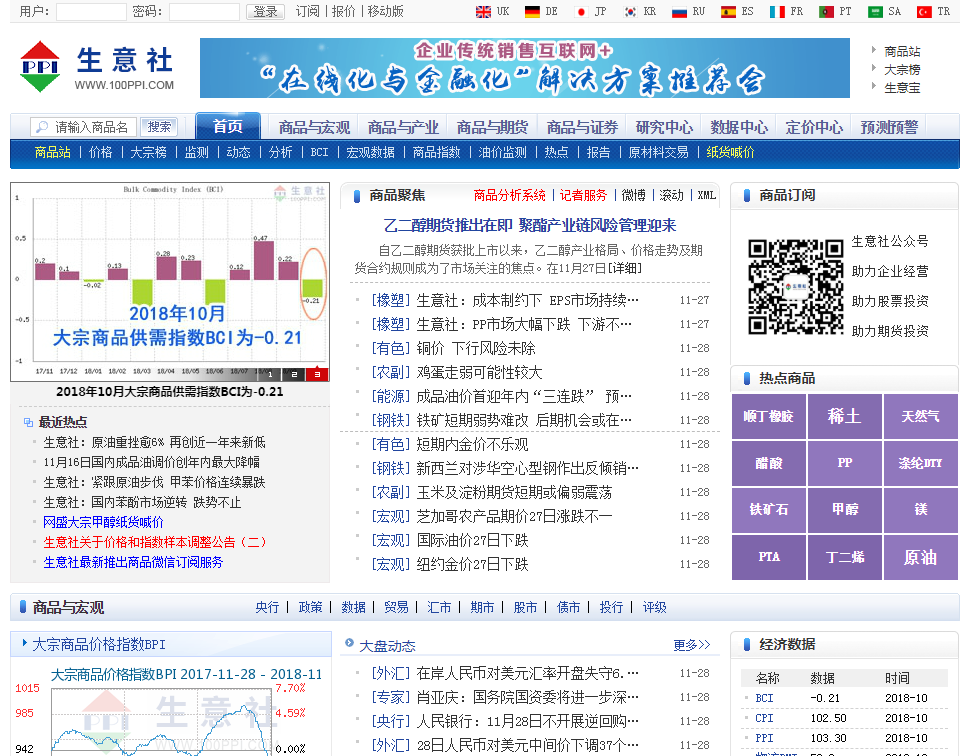Scan-area QR code for 生意社公众号
The width and height of the screenshot is (971, 756).
click(795, 287)
